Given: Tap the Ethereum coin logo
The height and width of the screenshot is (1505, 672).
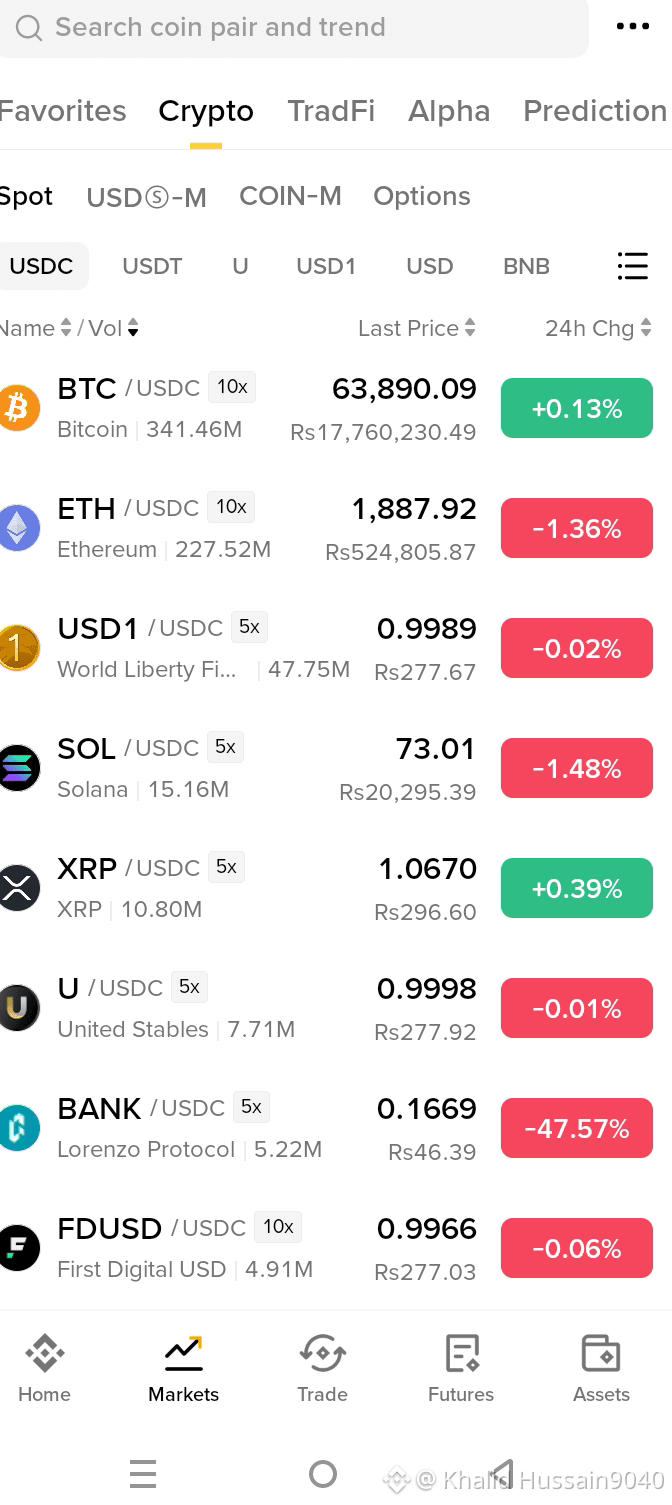Looking at the screenshot, I should click(x=18, y=528).
